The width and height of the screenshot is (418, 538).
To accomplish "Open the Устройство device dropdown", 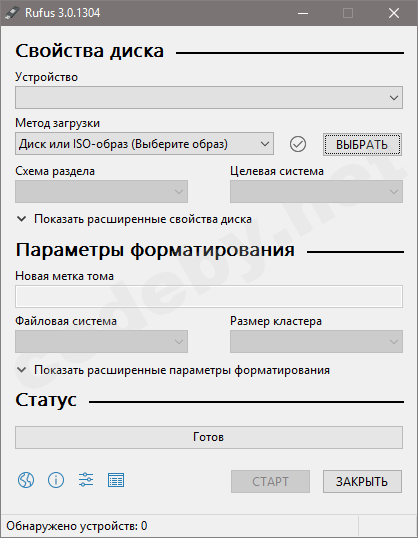I will 209,97.
